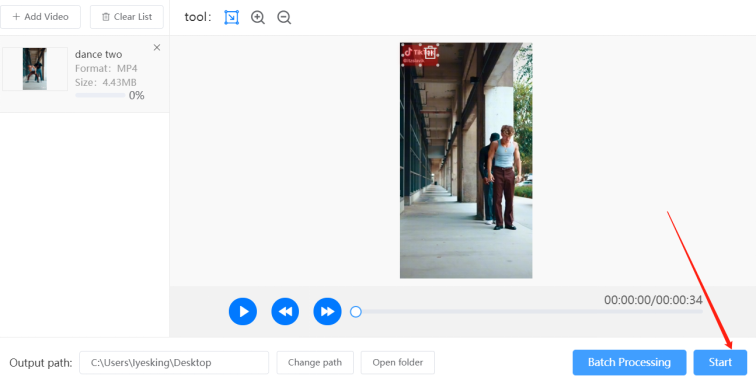Play the video preview

point(243,312)
